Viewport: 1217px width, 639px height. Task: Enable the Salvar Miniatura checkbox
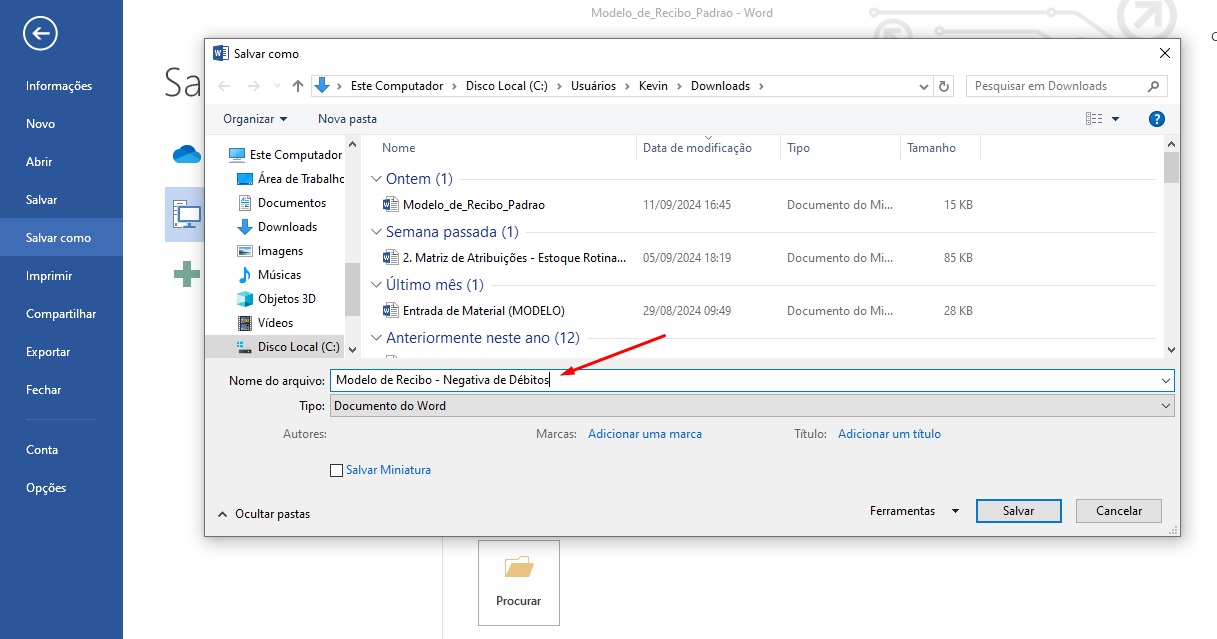pos(337,470)
